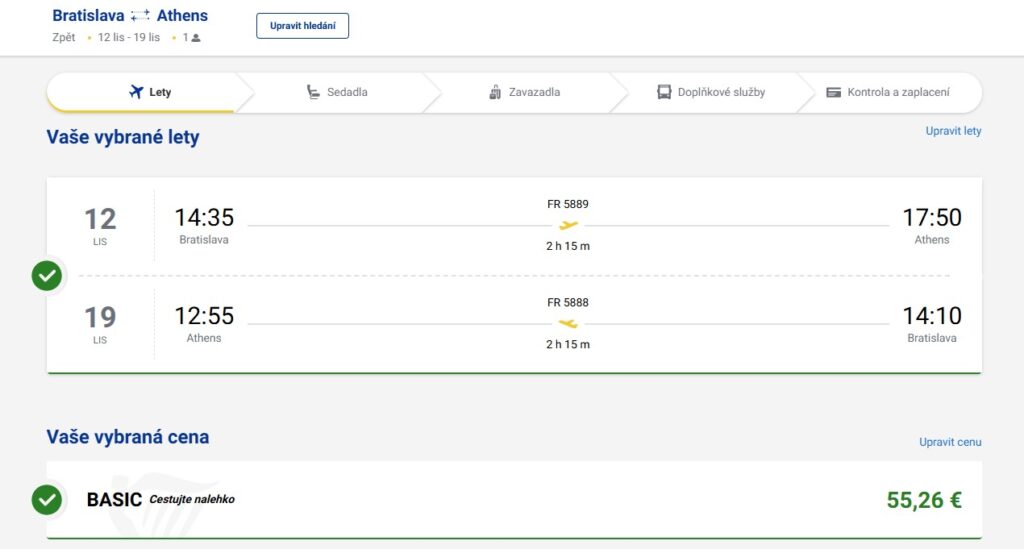Click the airplane icon in Lety step
Viewport: 1024px width, 549px height.
[137, 92]
